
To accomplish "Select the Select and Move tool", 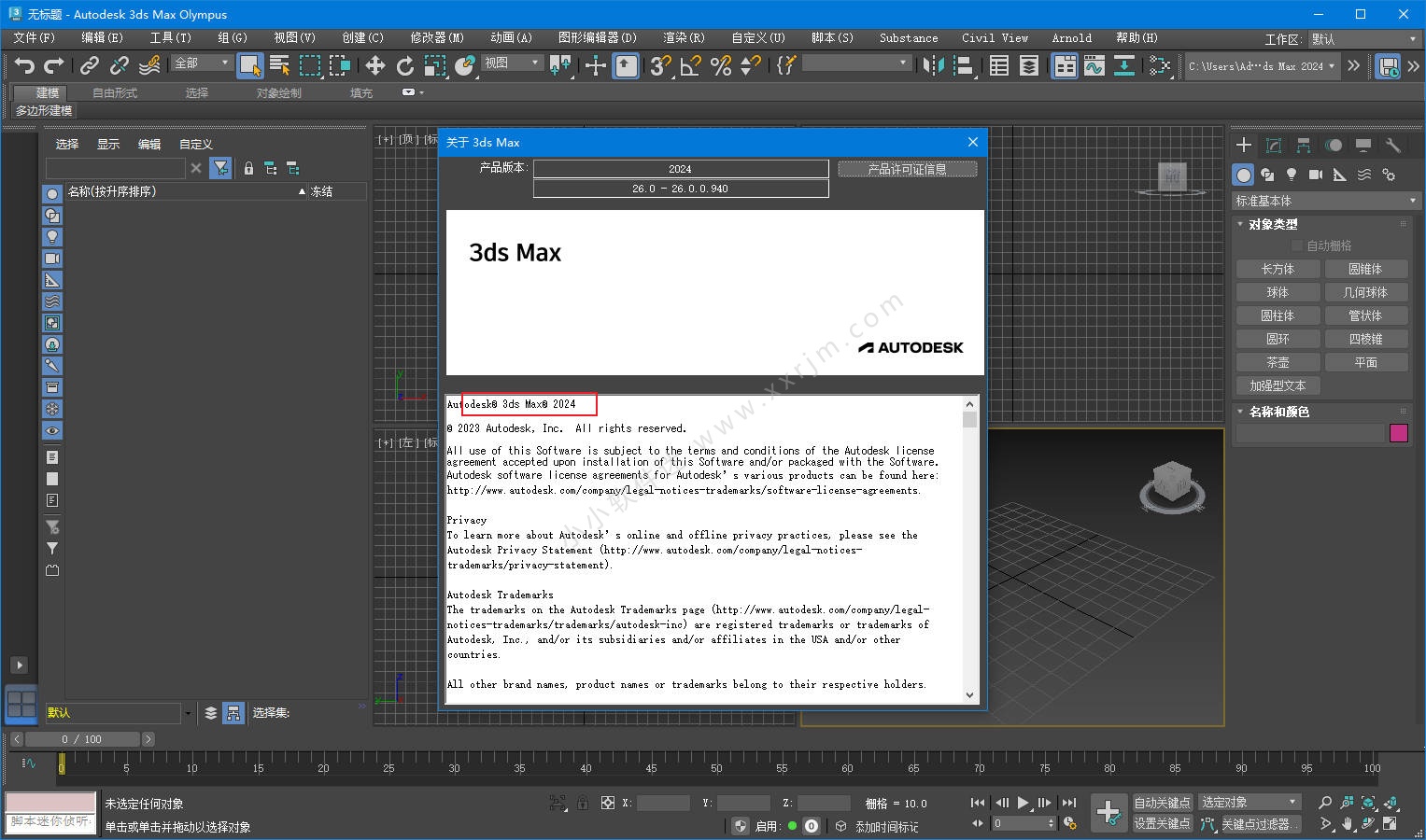I will (x=374, y=65).
